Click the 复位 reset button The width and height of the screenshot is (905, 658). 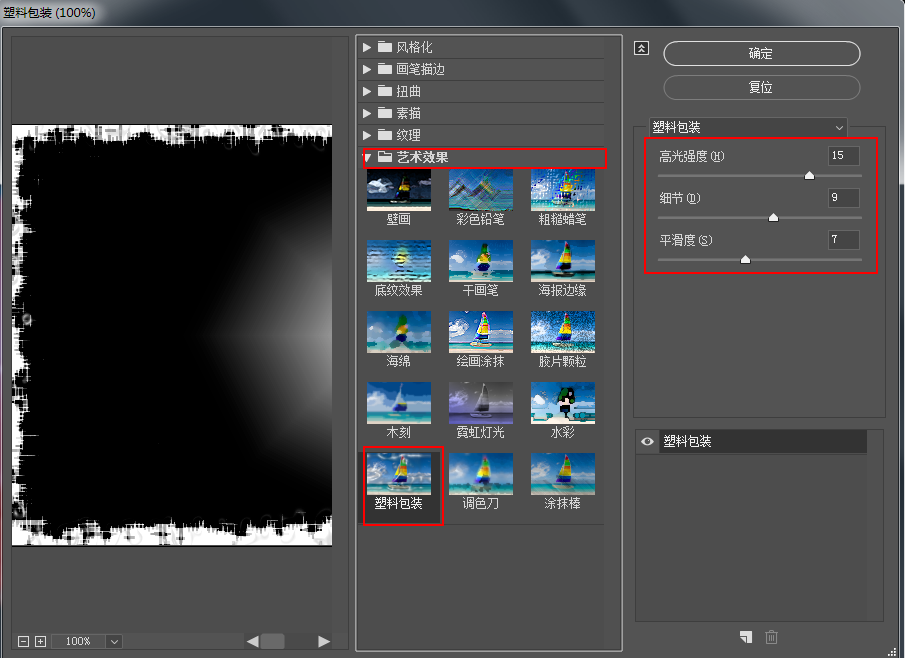click(x=761, y=87)
